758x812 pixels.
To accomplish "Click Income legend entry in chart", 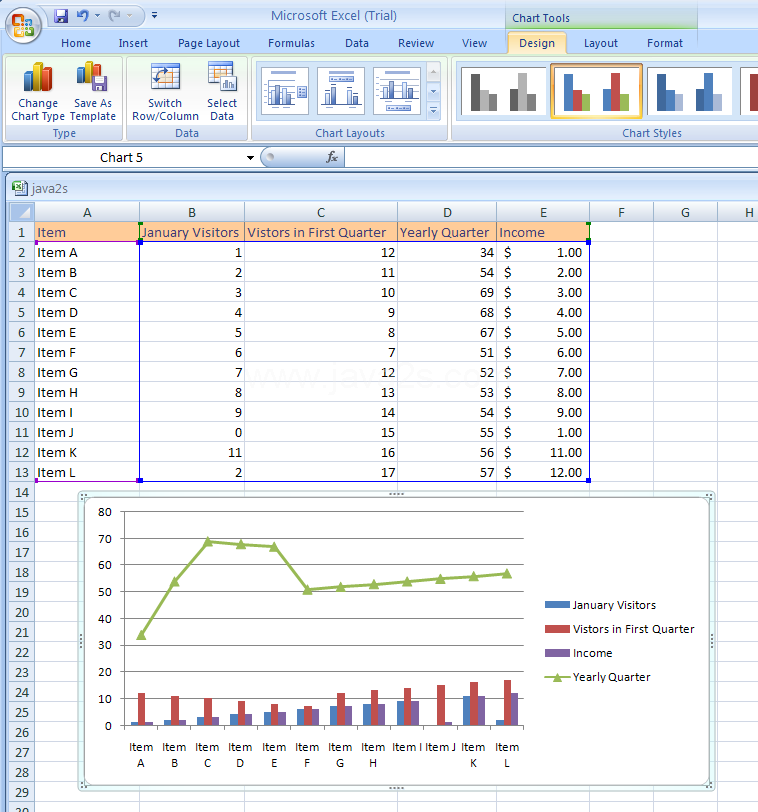I will pyautogui.click(x=579, y=653).
